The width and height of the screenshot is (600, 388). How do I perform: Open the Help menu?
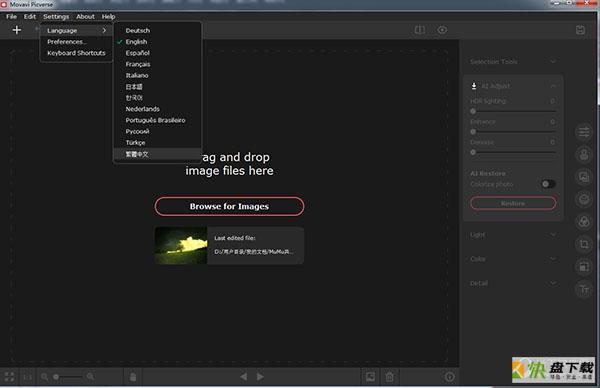tap(108, 16)
